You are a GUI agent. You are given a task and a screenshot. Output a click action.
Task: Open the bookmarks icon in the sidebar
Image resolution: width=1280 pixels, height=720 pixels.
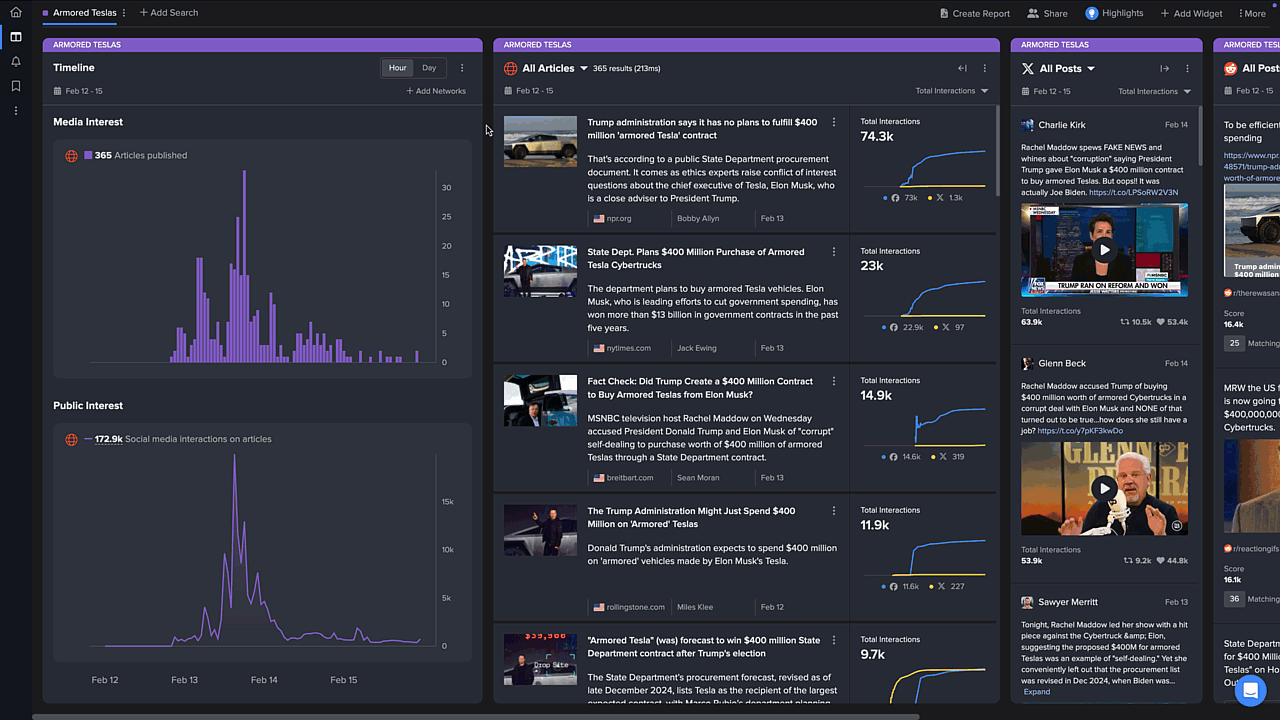click(x=15, y=86)
